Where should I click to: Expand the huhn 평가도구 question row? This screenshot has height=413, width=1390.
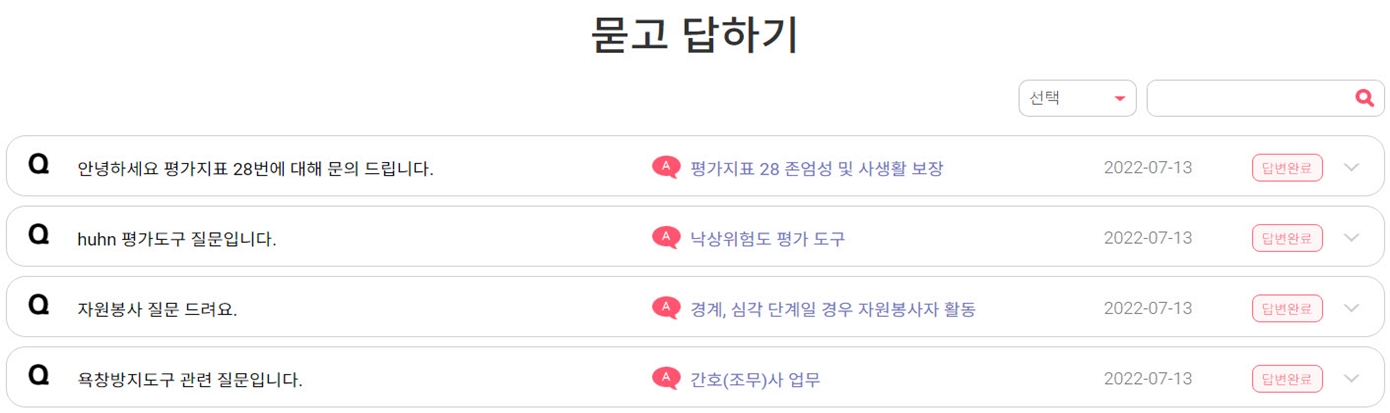click(1352, 238)
